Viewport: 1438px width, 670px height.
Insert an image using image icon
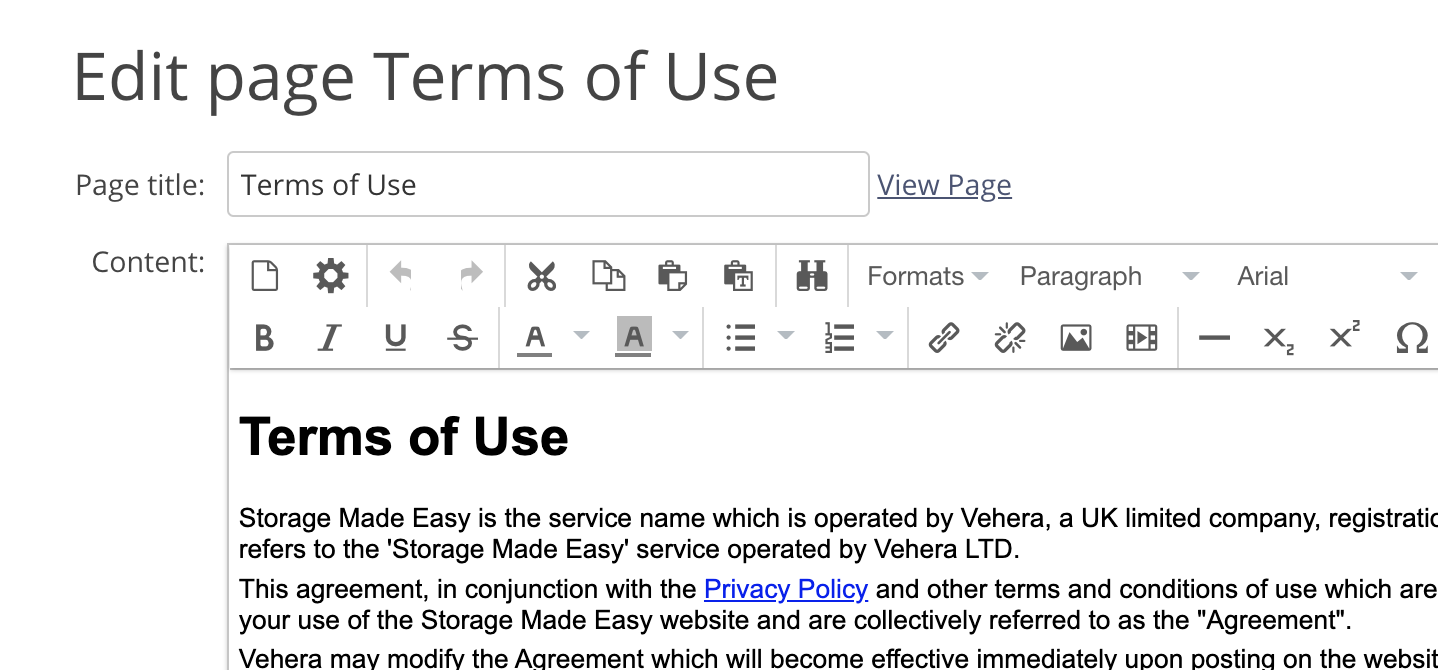tap(1075, 338)
